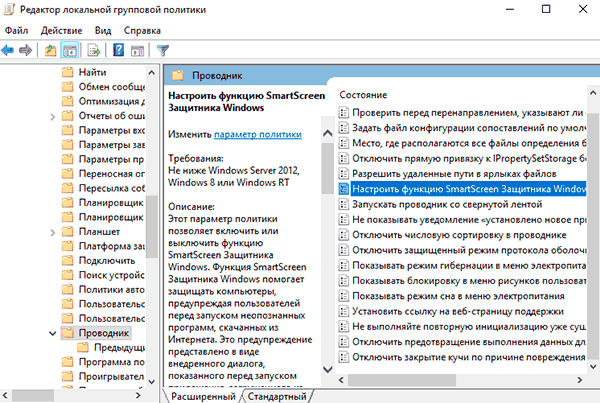The height and width of the screenshot is (403, 600).
Task: Select policy Проверить перед перенаправлением
Action: pyautogui.click(x=462, y=113)
